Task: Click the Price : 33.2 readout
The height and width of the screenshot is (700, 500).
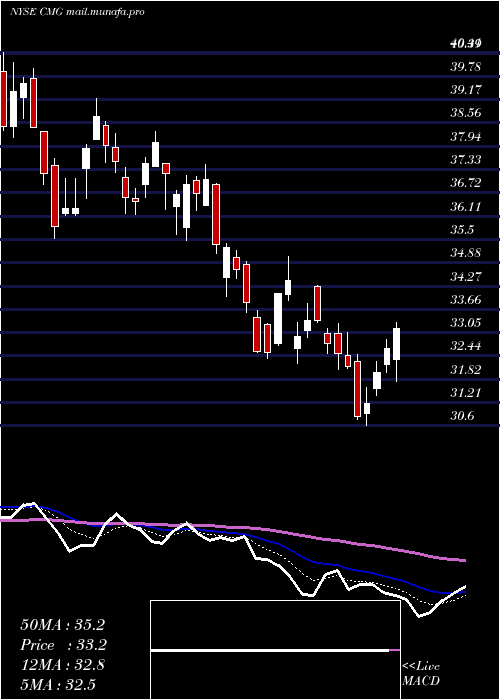Action: [x=63, y=645]
